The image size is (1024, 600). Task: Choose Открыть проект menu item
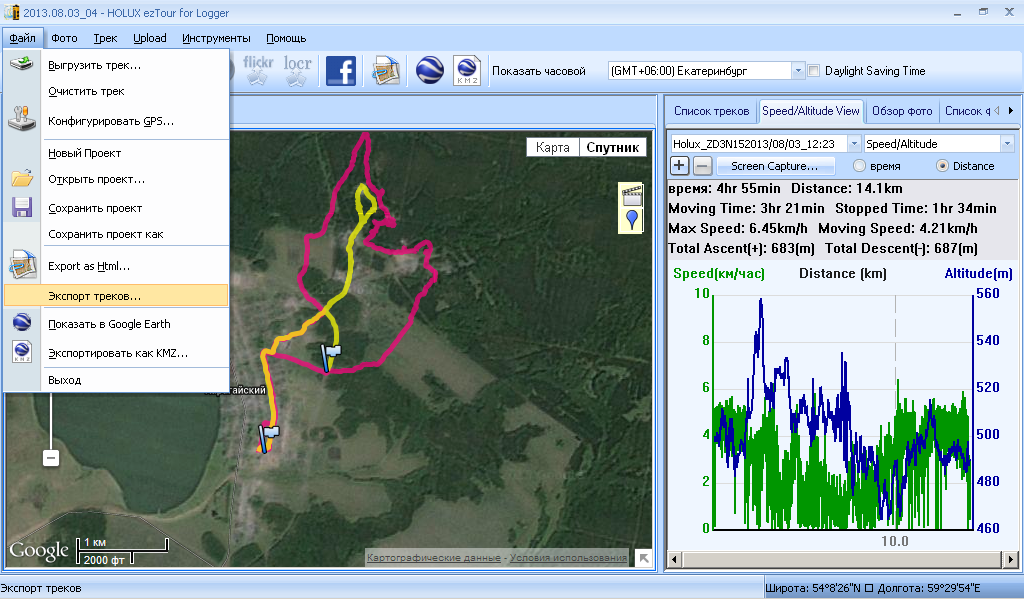coord(116,180)
